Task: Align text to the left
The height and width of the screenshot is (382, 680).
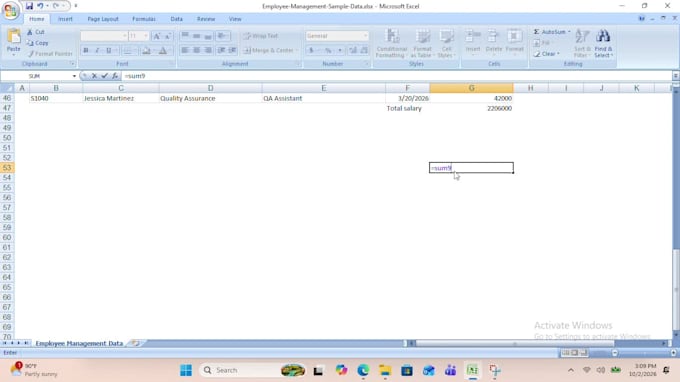Action: pyautogui.click(x=185, y=50)
